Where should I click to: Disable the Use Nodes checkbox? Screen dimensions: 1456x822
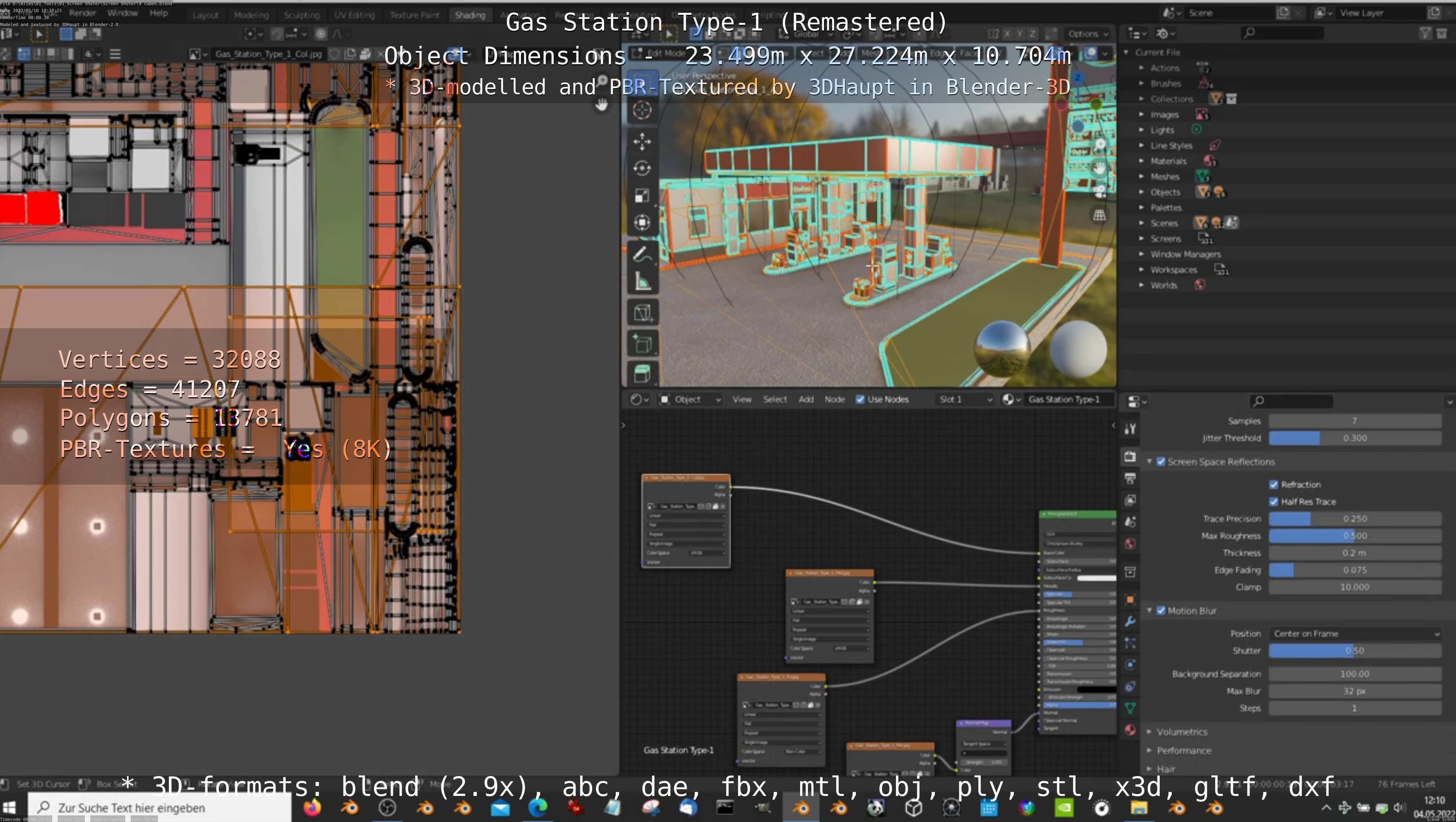pos(860,399)
